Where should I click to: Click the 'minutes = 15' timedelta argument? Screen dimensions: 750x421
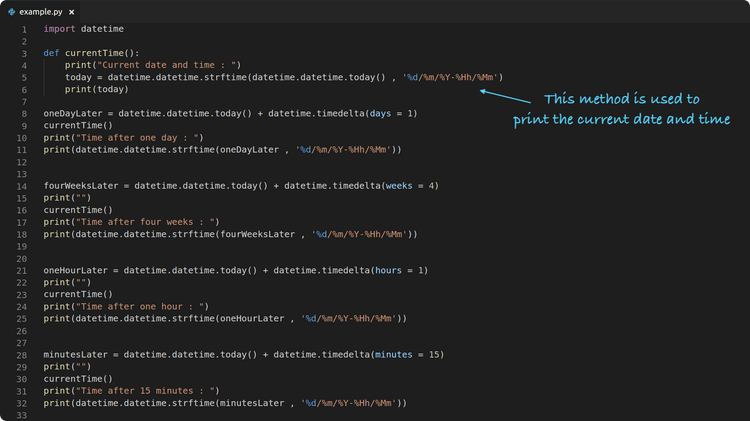[x=405, y=355]
